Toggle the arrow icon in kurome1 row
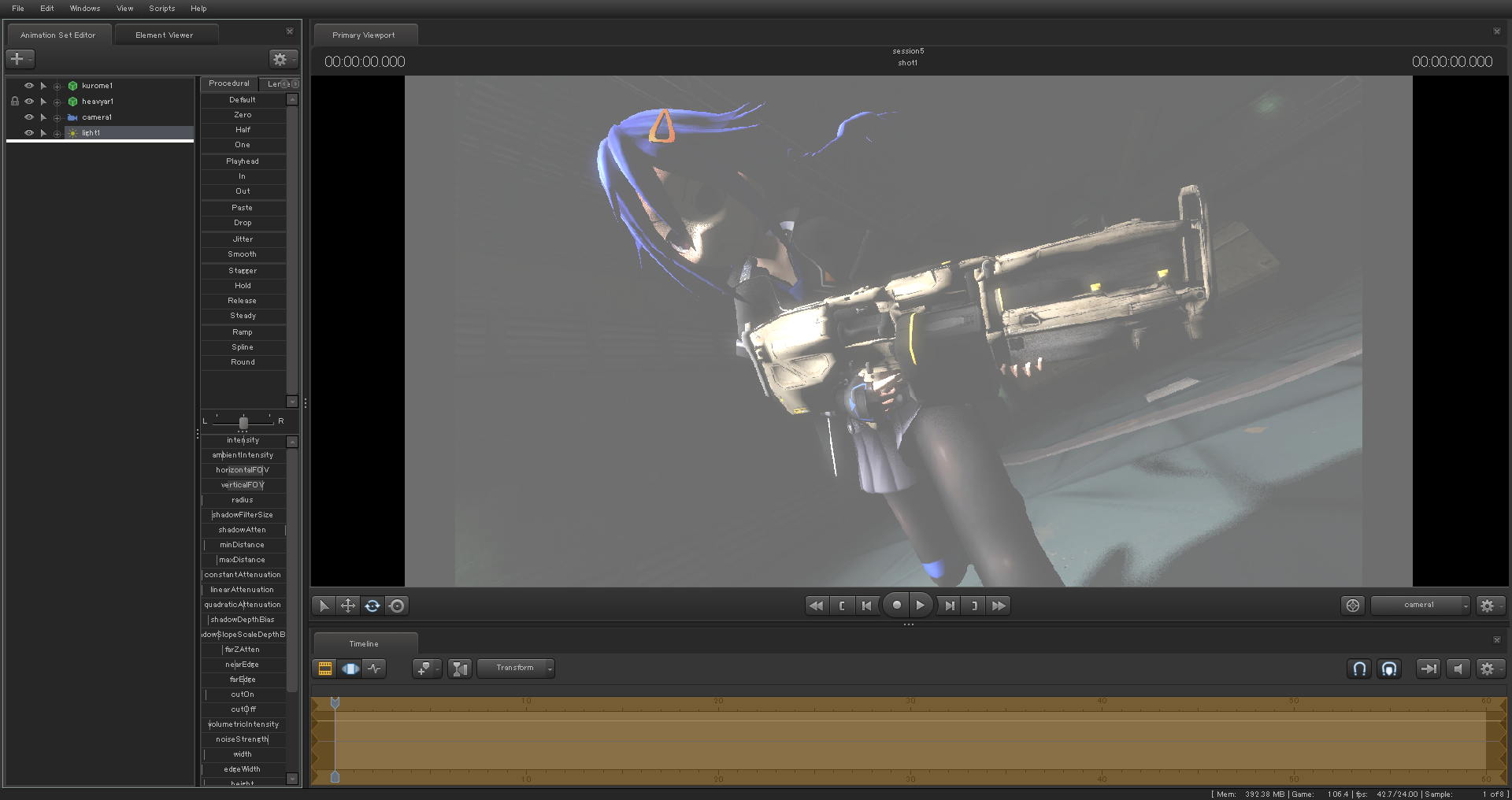The height and width of the screenshot is (800, 1512). pos(43,86)
